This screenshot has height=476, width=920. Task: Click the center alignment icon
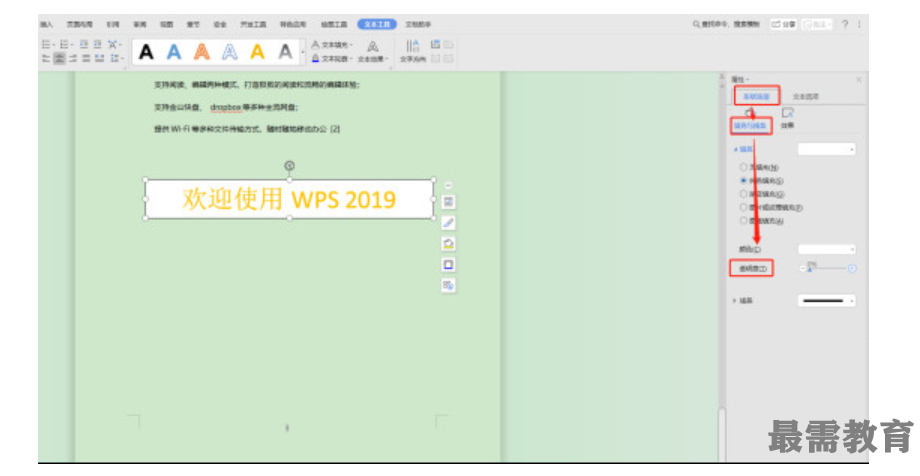pos(59,58)
